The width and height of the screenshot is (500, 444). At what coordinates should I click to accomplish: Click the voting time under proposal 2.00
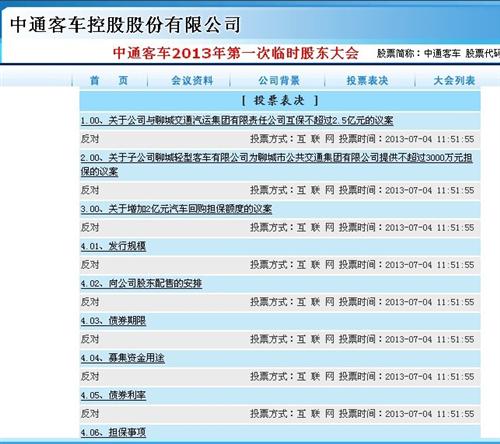[x=407, y=190]
